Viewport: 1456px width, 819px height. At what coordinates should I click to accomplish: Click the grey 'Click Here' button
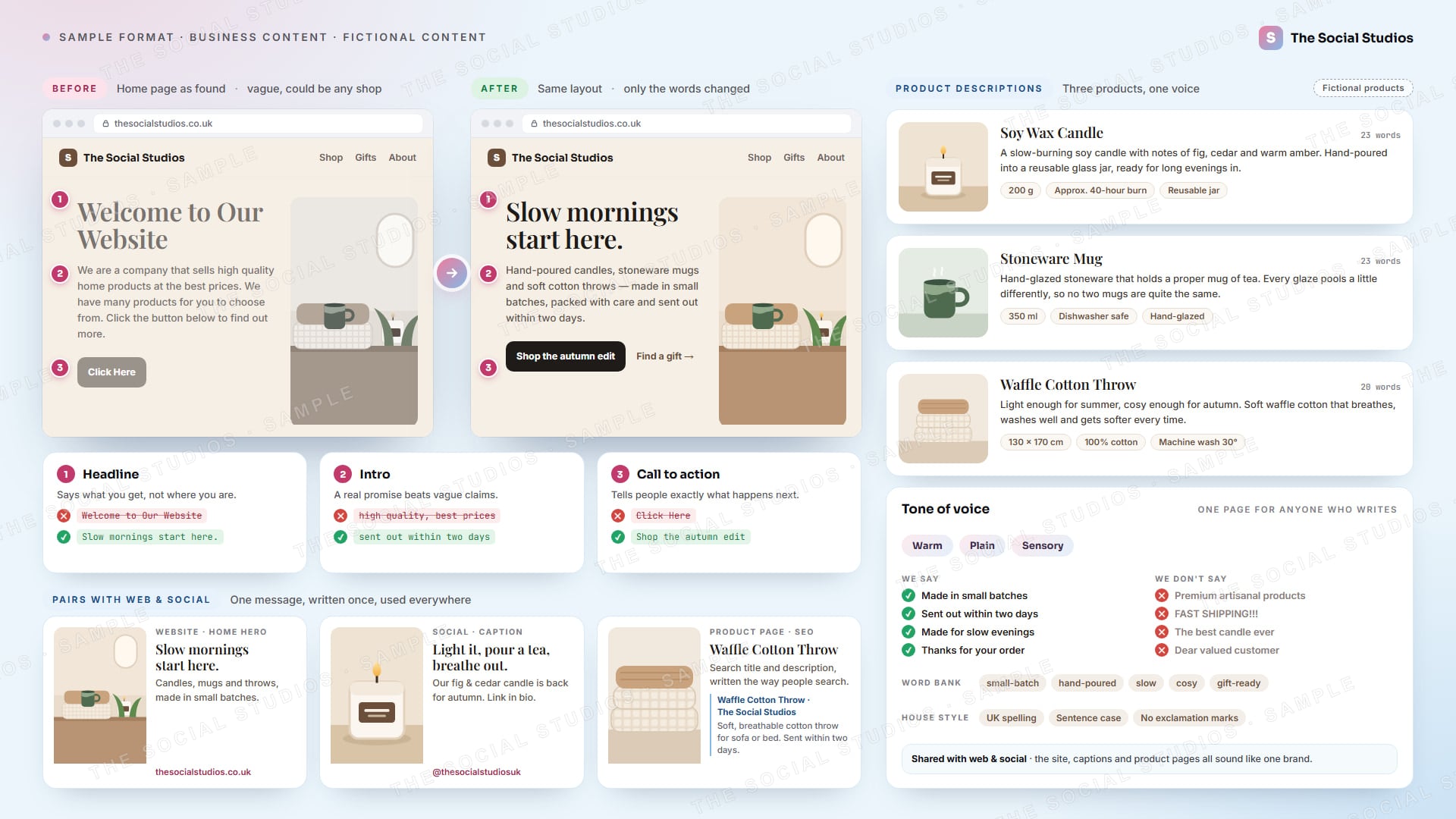(x=111, y=372)
